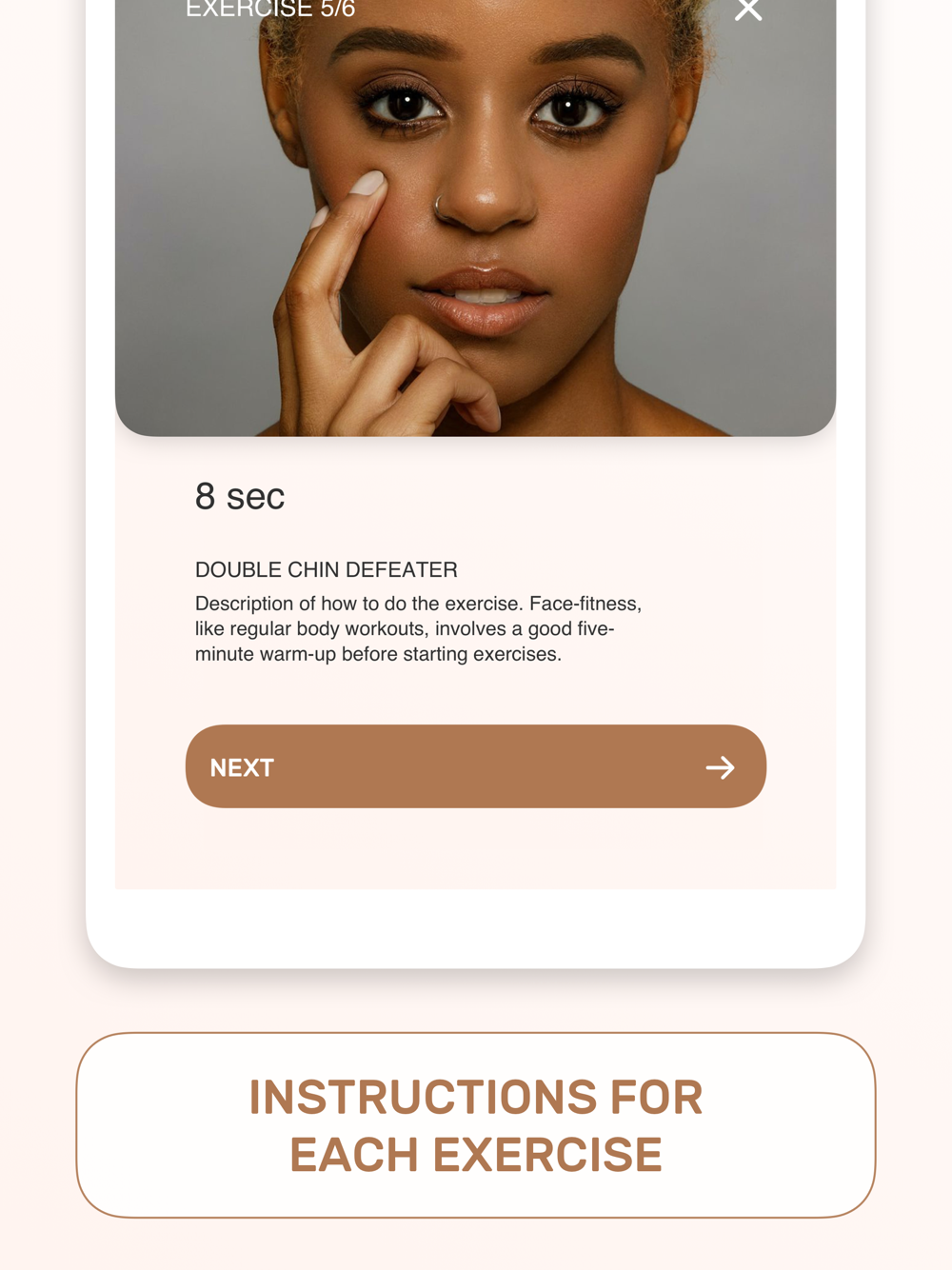Tap the 8 sec countdown timer
Image resolution: width=952 pixels, height=1270 pixels.
coord(240,496)
